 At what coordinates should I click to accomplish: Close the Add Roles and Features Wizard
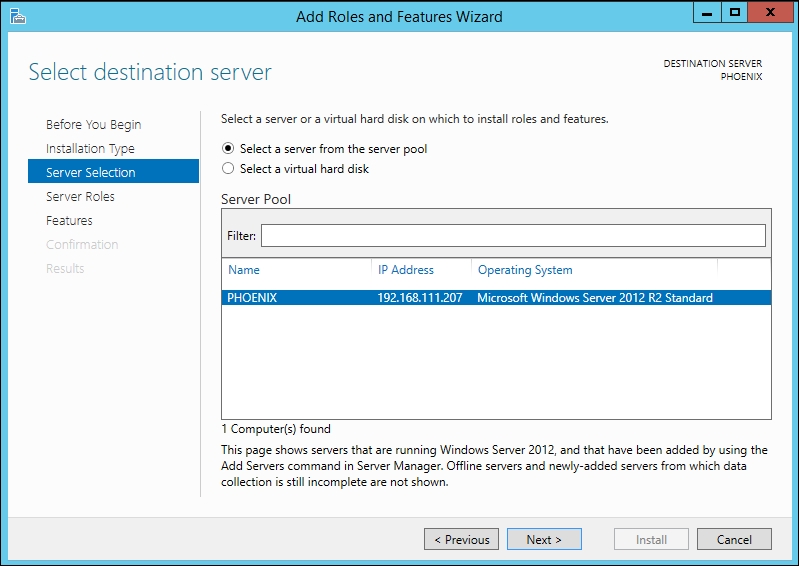click(x=769, y=13)
